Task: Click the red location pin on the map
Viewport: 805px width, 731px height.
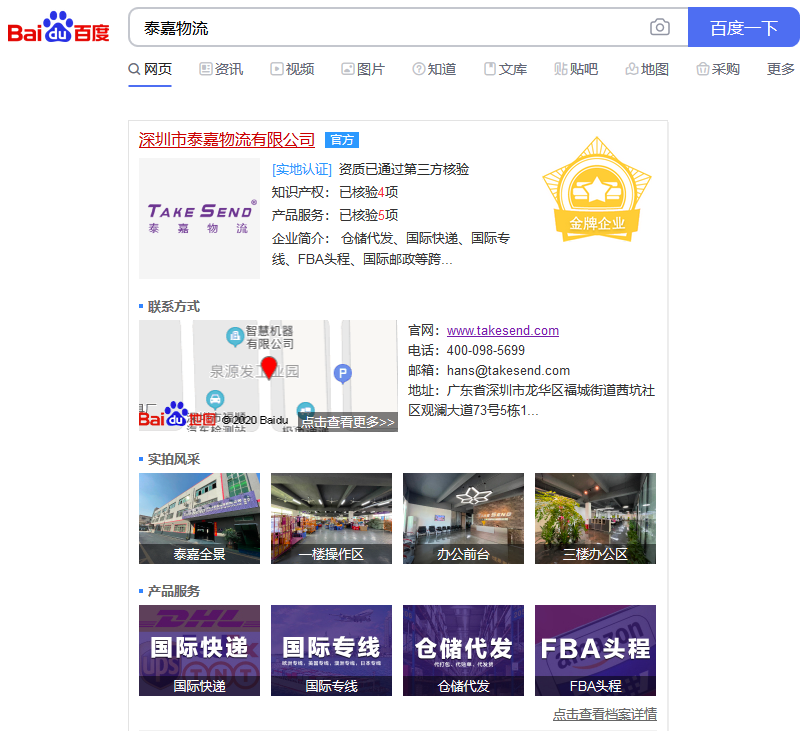Action: (269, 369)
